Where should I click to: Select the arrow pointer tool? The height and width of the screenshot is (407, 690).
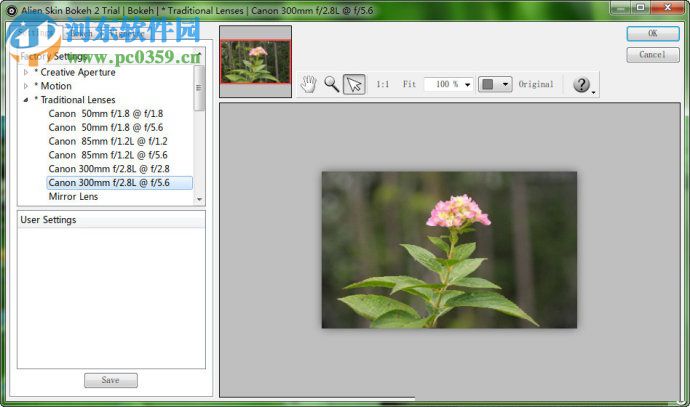click(354, 84)
